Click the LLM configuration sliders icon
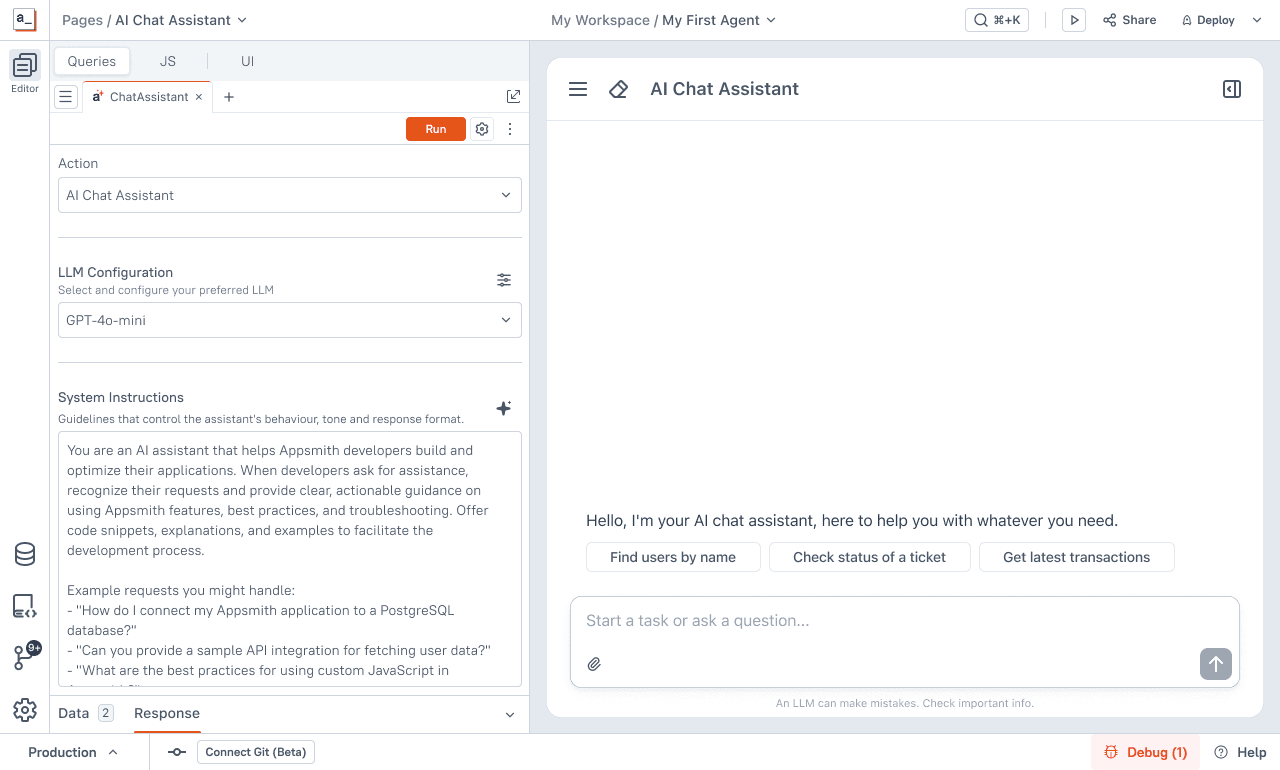The height and width of the screenshot is (770, 1280). pyautogui.click(x=504, y=280)
